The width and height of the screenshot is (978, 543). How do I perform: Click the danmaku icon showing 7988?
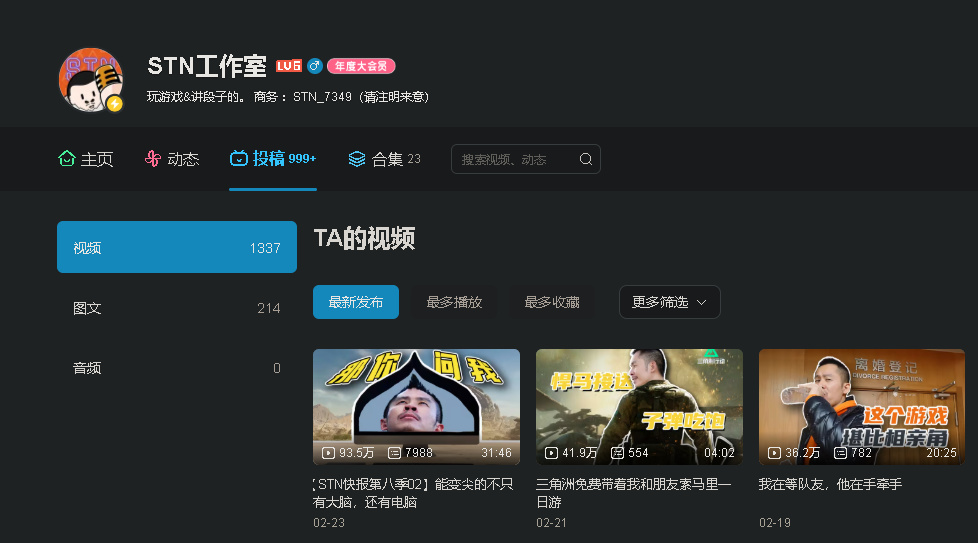coord(394,453)
